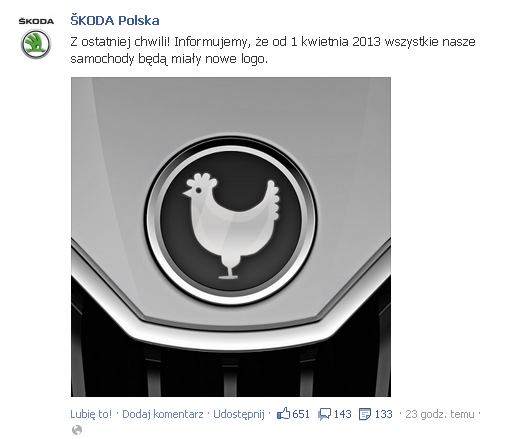Click the chicken emblem in the photo
This screenshot has height=439, width=511.
[x=231, y=221]
